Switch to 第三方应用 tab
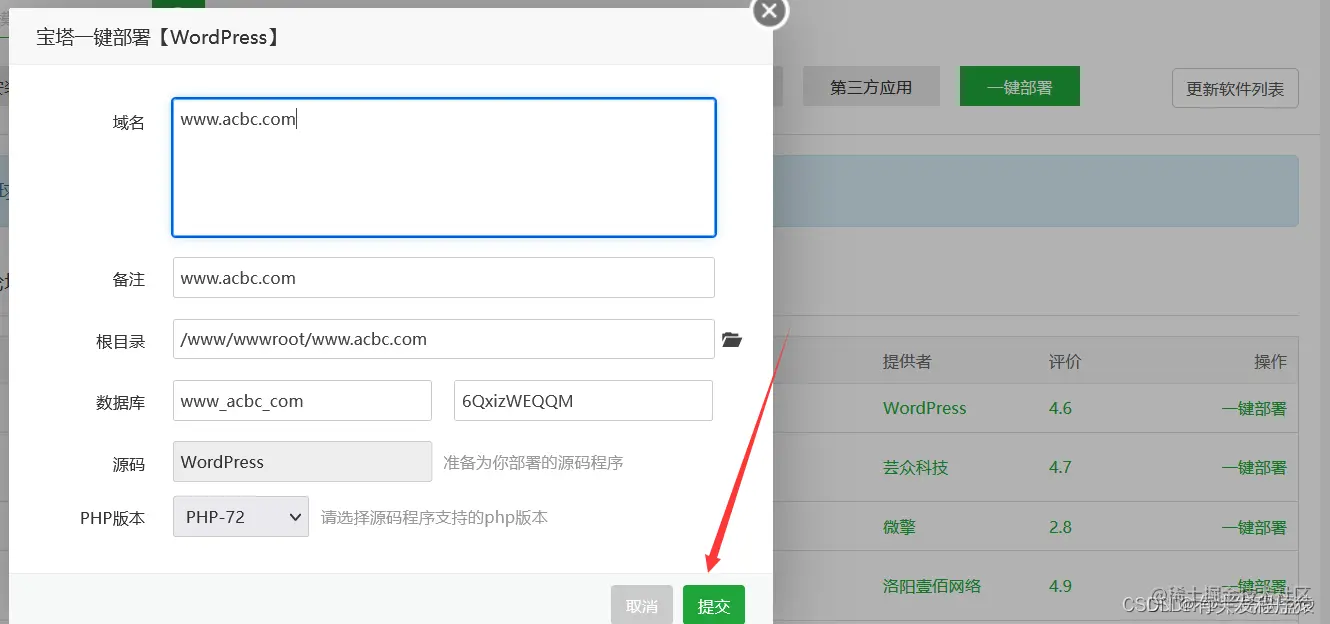1330x624 pixels. 871,87
